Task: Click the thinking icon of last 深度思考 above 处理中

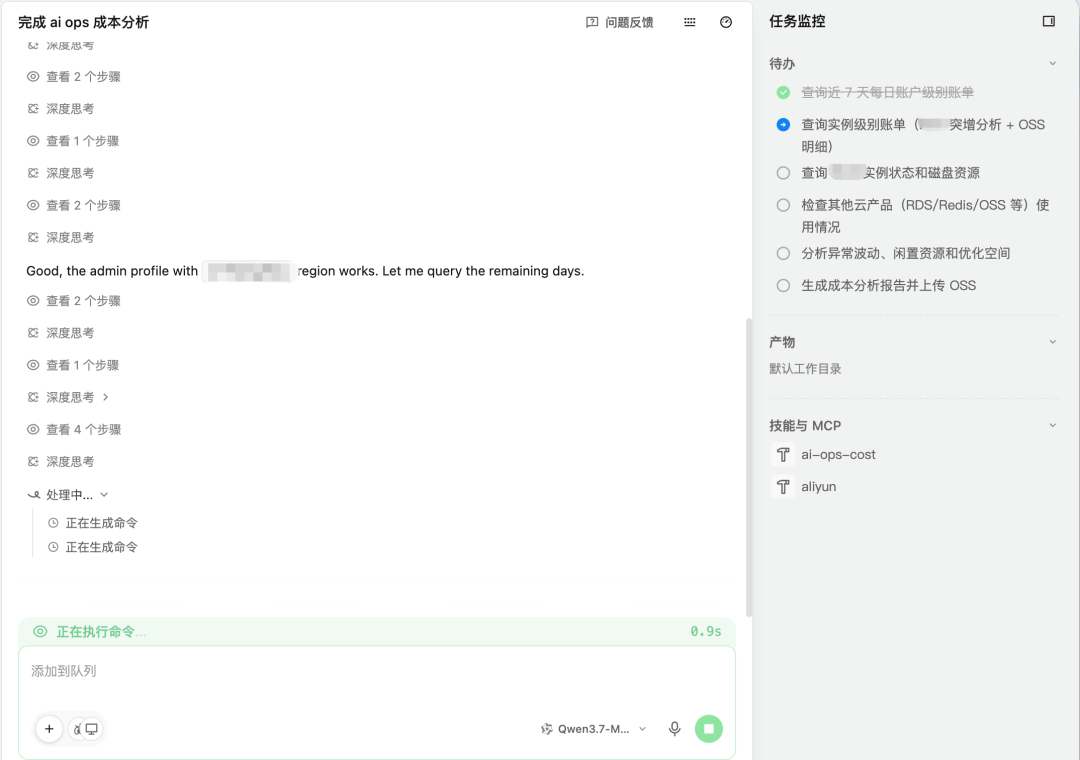Action: [33, 462]
